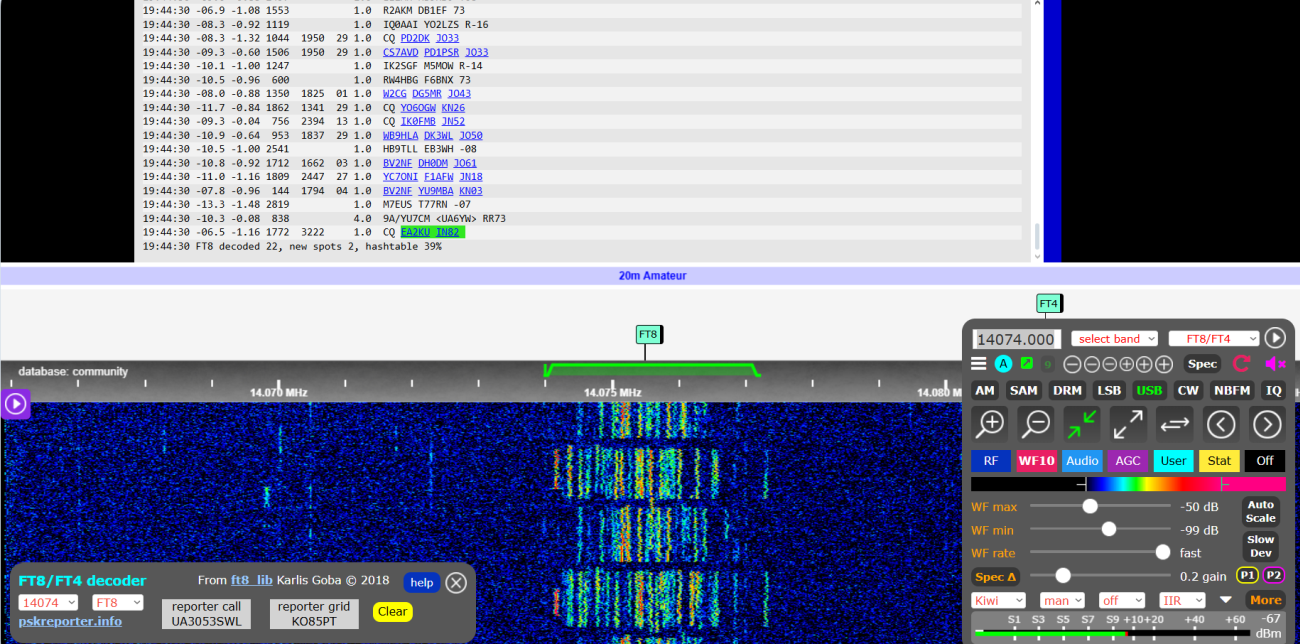Open the pskreporter.info link

pyautogui.click(x=70, y=620)
